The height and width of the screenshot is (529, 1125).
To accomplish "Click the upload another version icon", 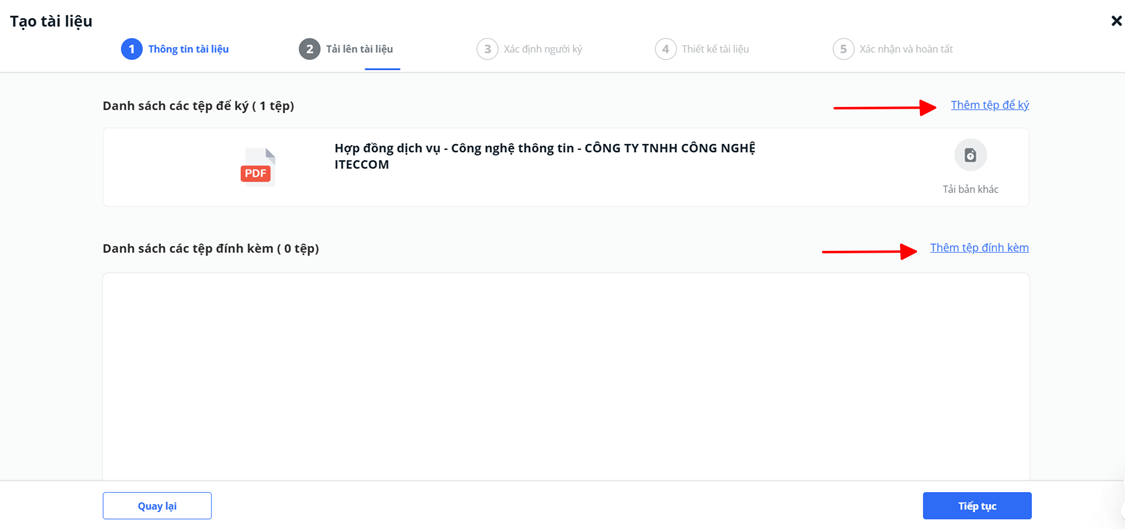I will click(x=970, y=155).
